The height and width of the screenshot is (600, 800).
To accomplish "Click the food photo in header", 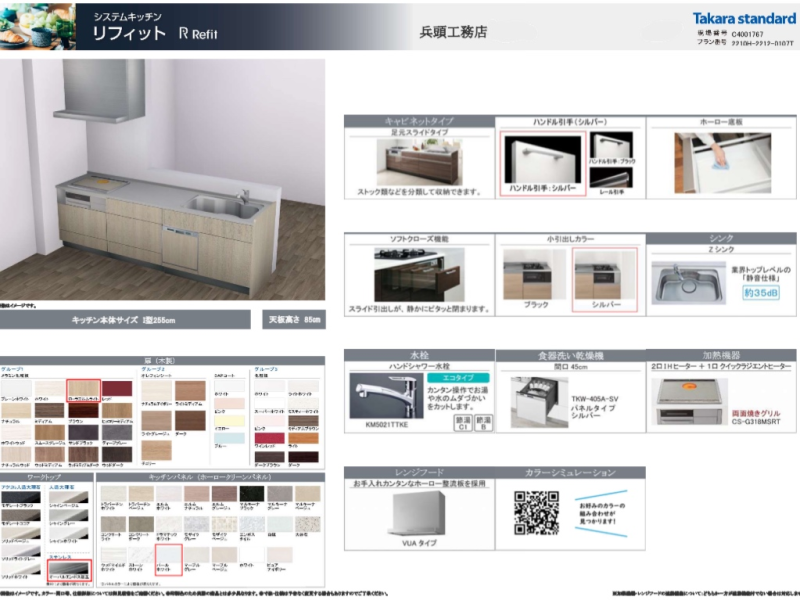I will [x=38, y=26].
